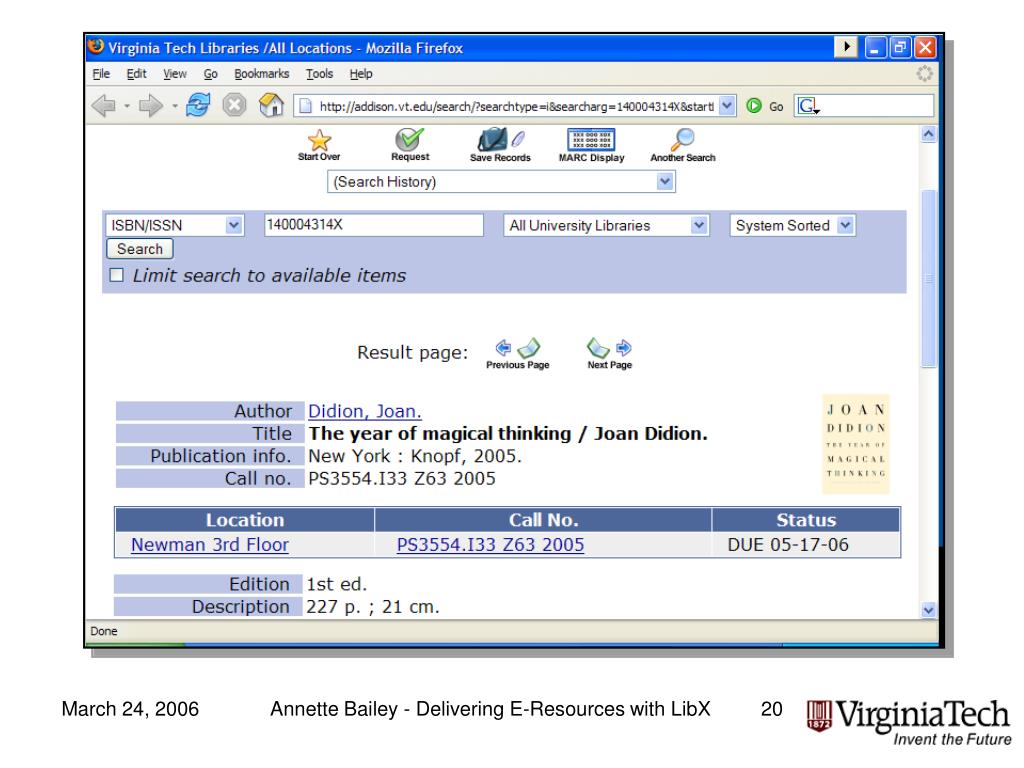Go to Next Page of results
This screenshot has width=1024, height=768.
(609, 351)
